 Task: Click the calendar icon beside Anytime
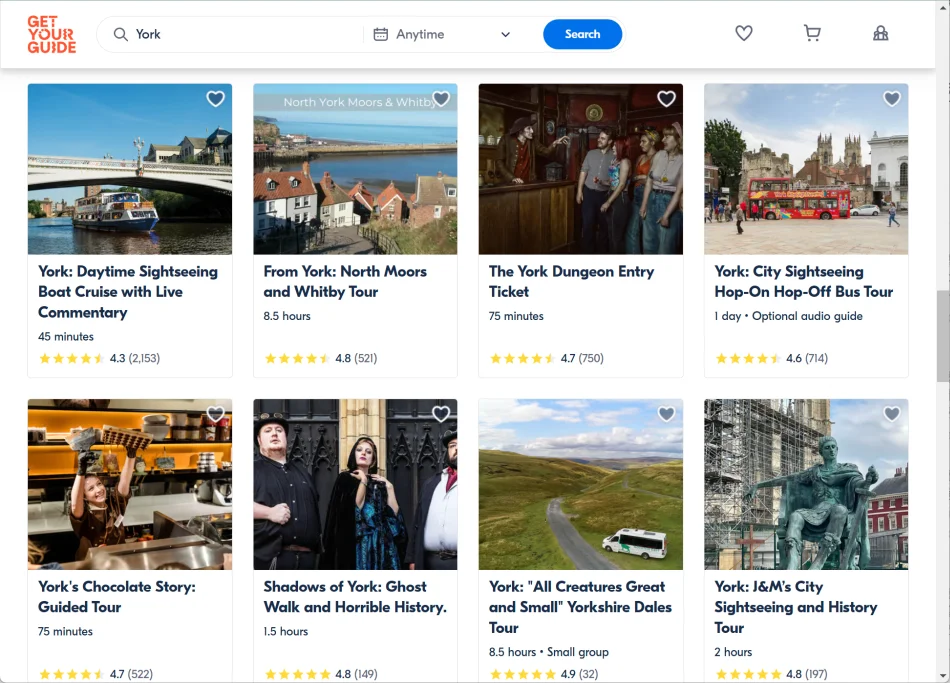coord(380,35)
